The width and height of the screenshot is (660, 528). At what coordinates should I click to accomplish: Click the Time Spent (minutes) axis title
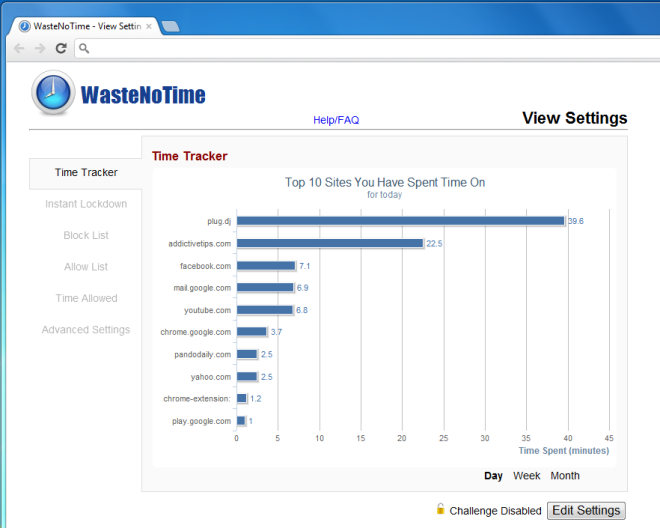564,451
